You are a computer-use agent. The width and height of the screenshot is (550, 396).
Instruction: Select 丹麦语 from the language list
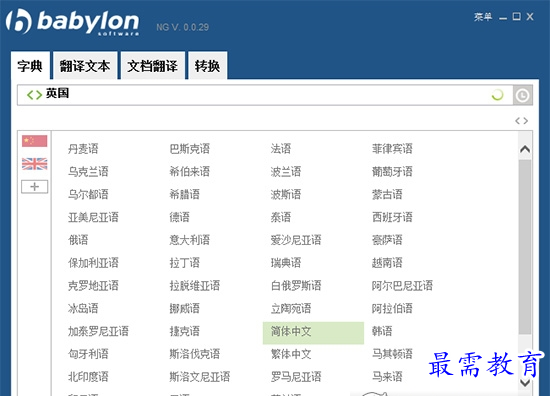pyautogui.click(x=83, y=149)
